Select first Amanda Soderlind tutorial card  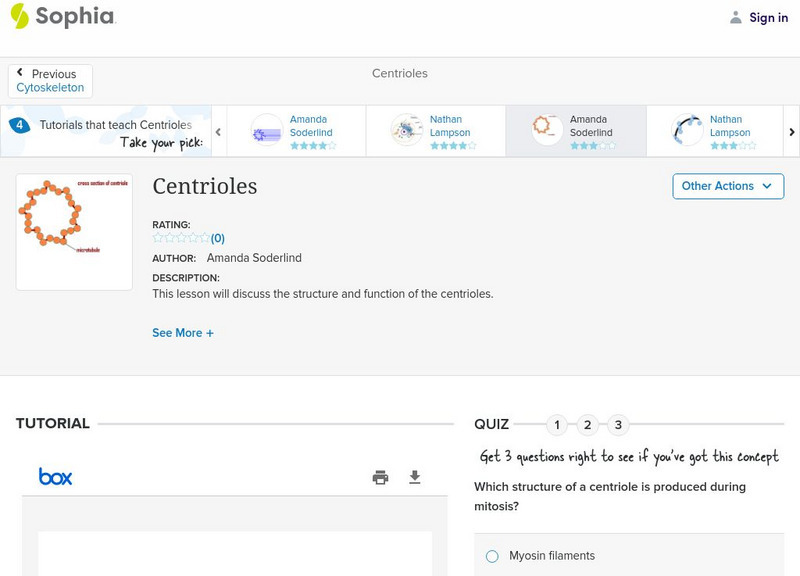click(296, 131)
